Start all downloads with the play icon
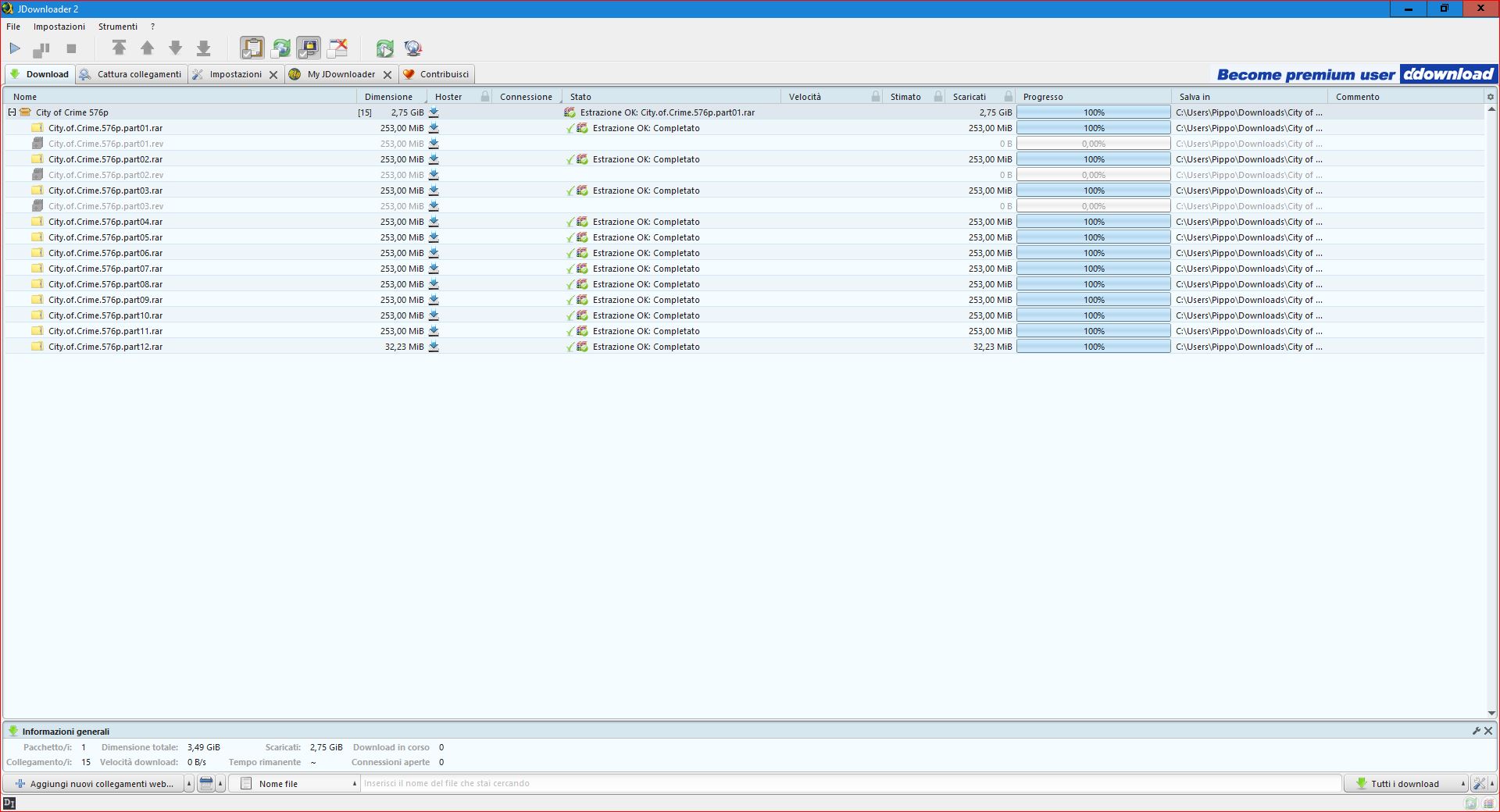The height and width of the screenshot is (812, 1500). (x=15, y=48)
